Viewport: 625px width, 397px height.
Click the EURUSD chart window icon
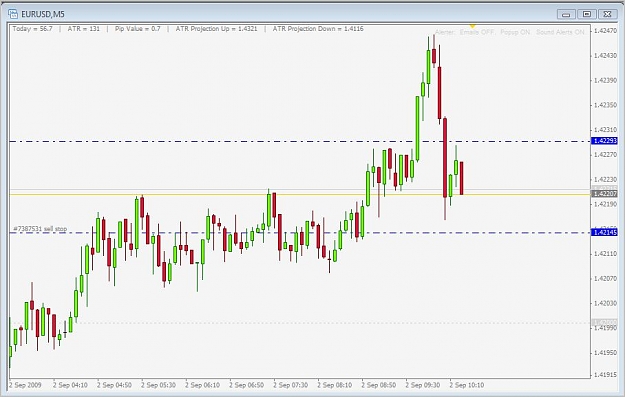[x=13, y=14]
